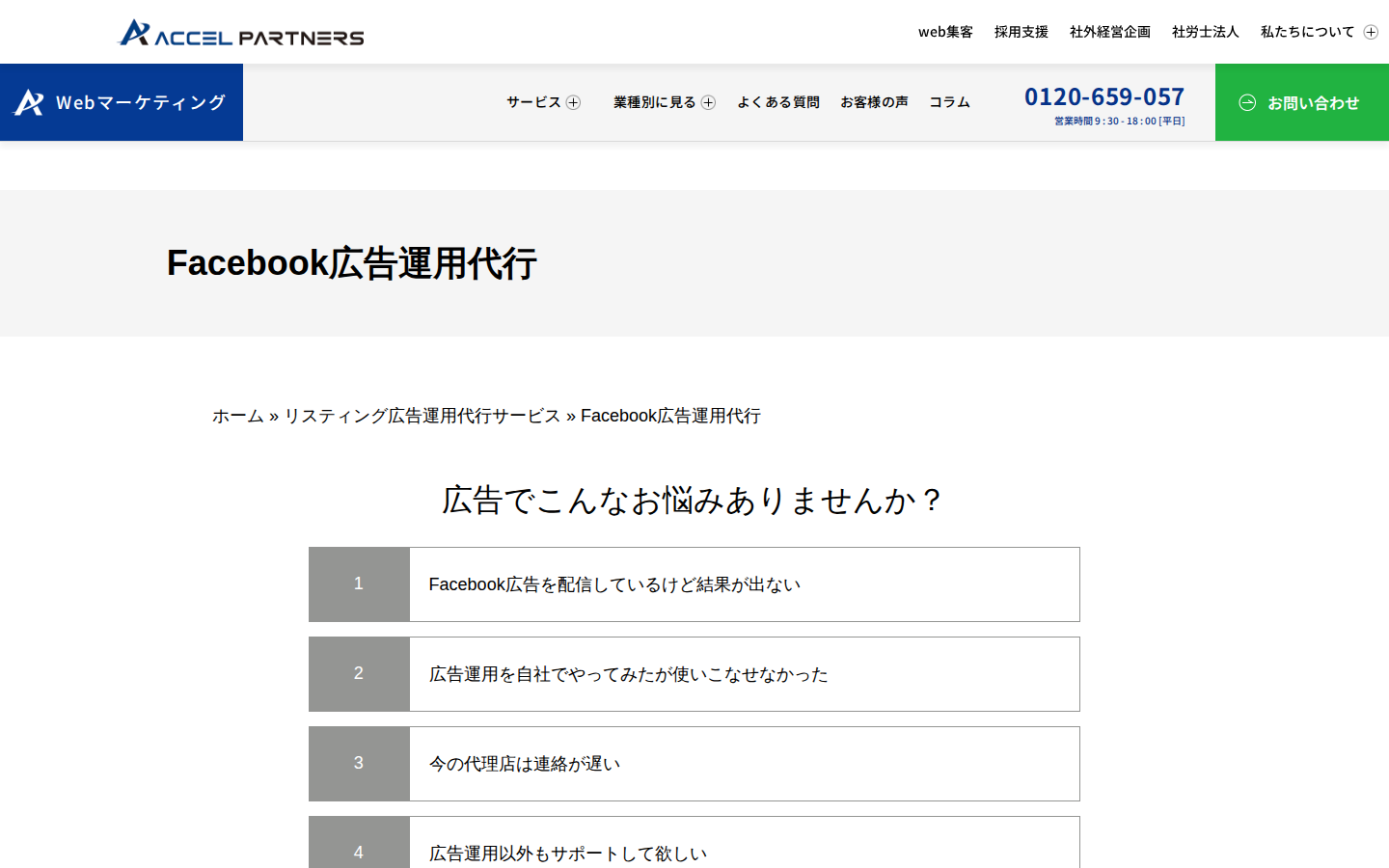1389x868 pixels.
Task: Expand 私たちについて plus icon
Action: pos(1371,32)
